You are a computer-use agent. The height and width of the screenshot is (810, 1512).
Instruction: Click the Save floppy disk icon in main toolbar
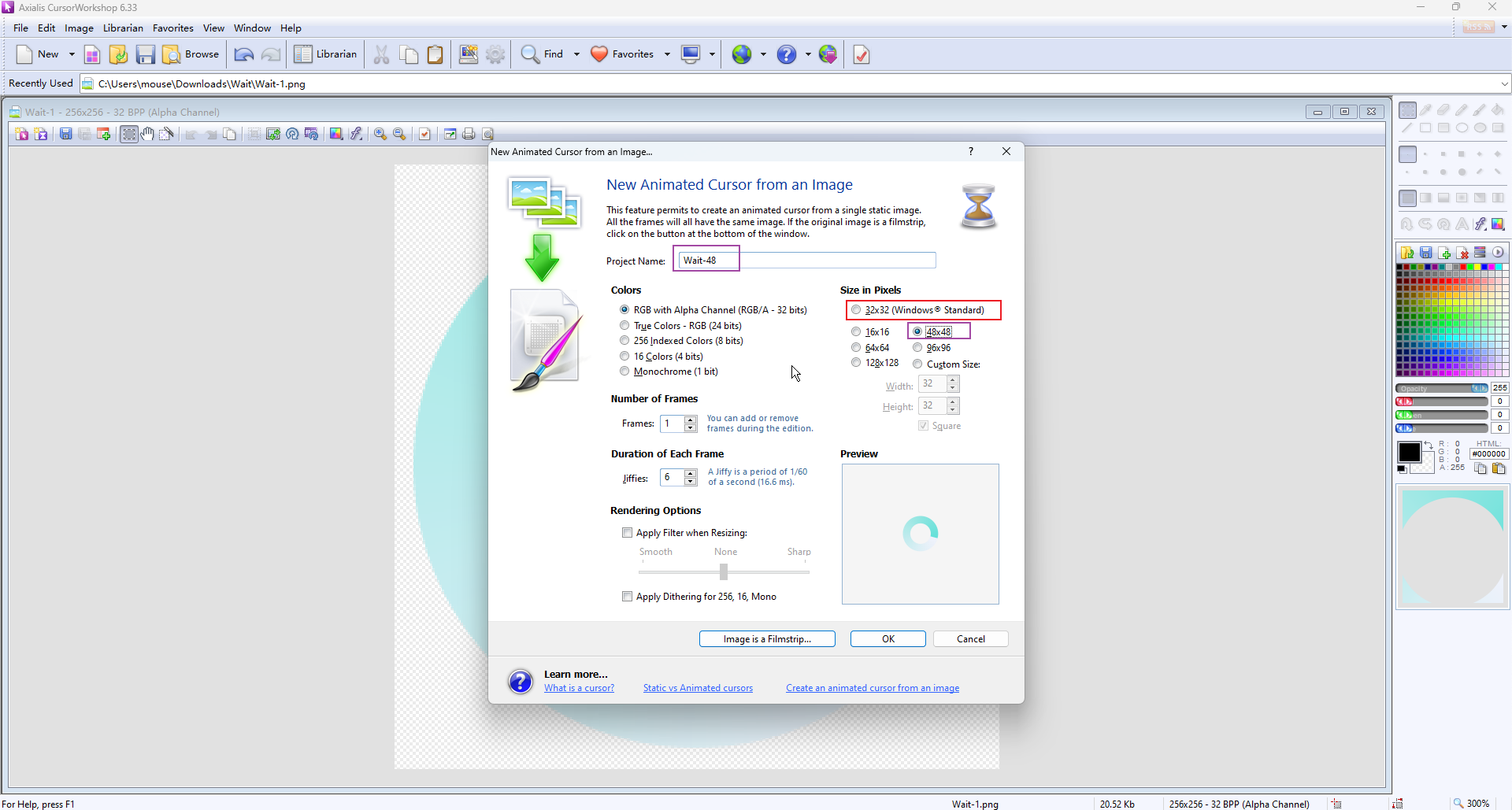(x=145, y=54)
